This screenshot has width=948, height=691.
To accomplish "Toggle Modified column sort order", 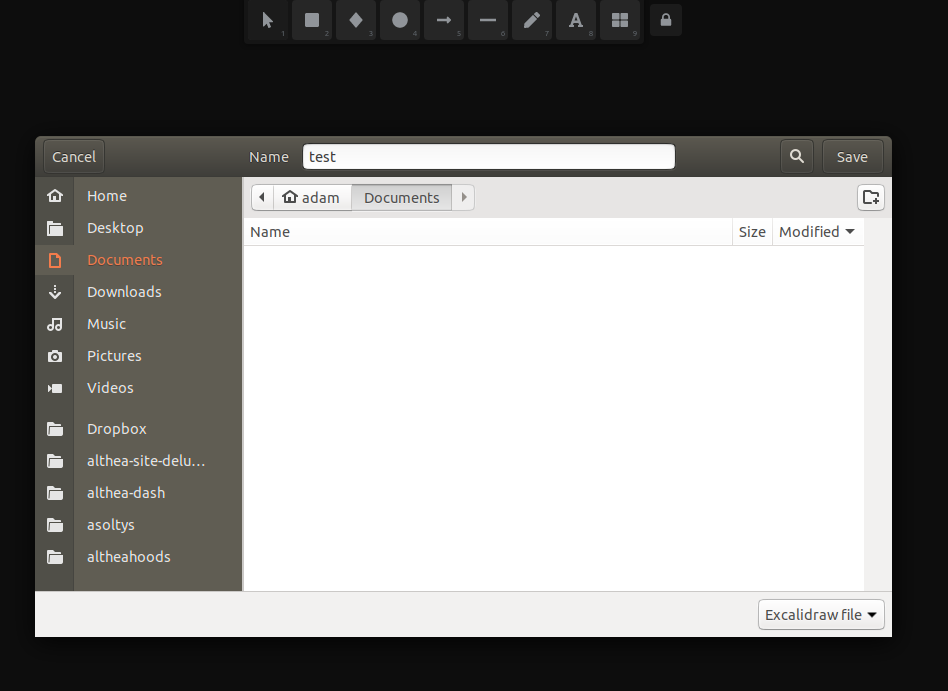I will click(817, 231).
